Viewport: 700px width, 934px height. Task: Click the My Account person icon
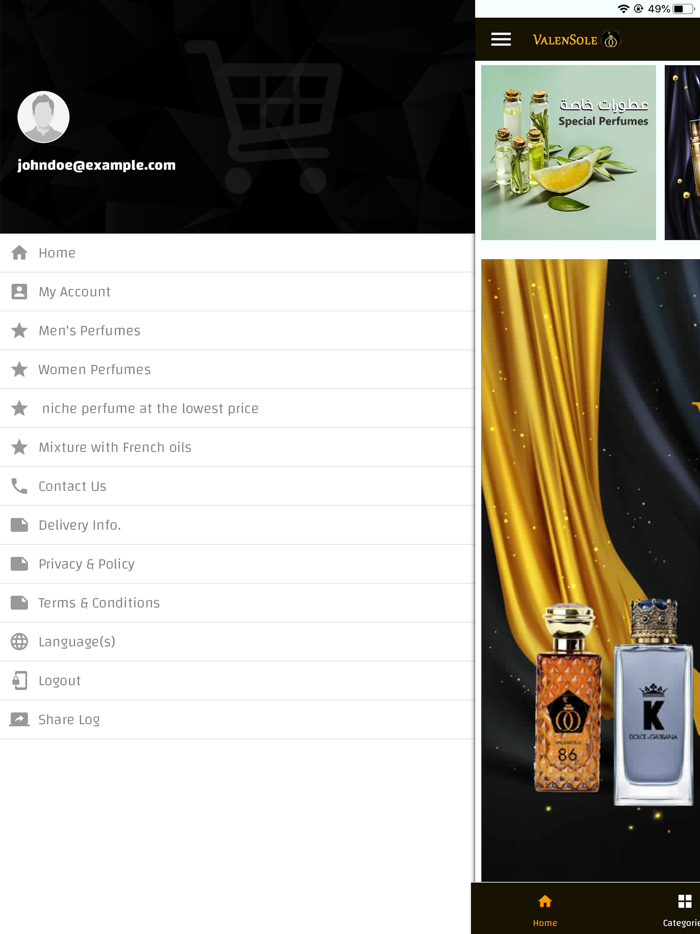pos(19,291)
